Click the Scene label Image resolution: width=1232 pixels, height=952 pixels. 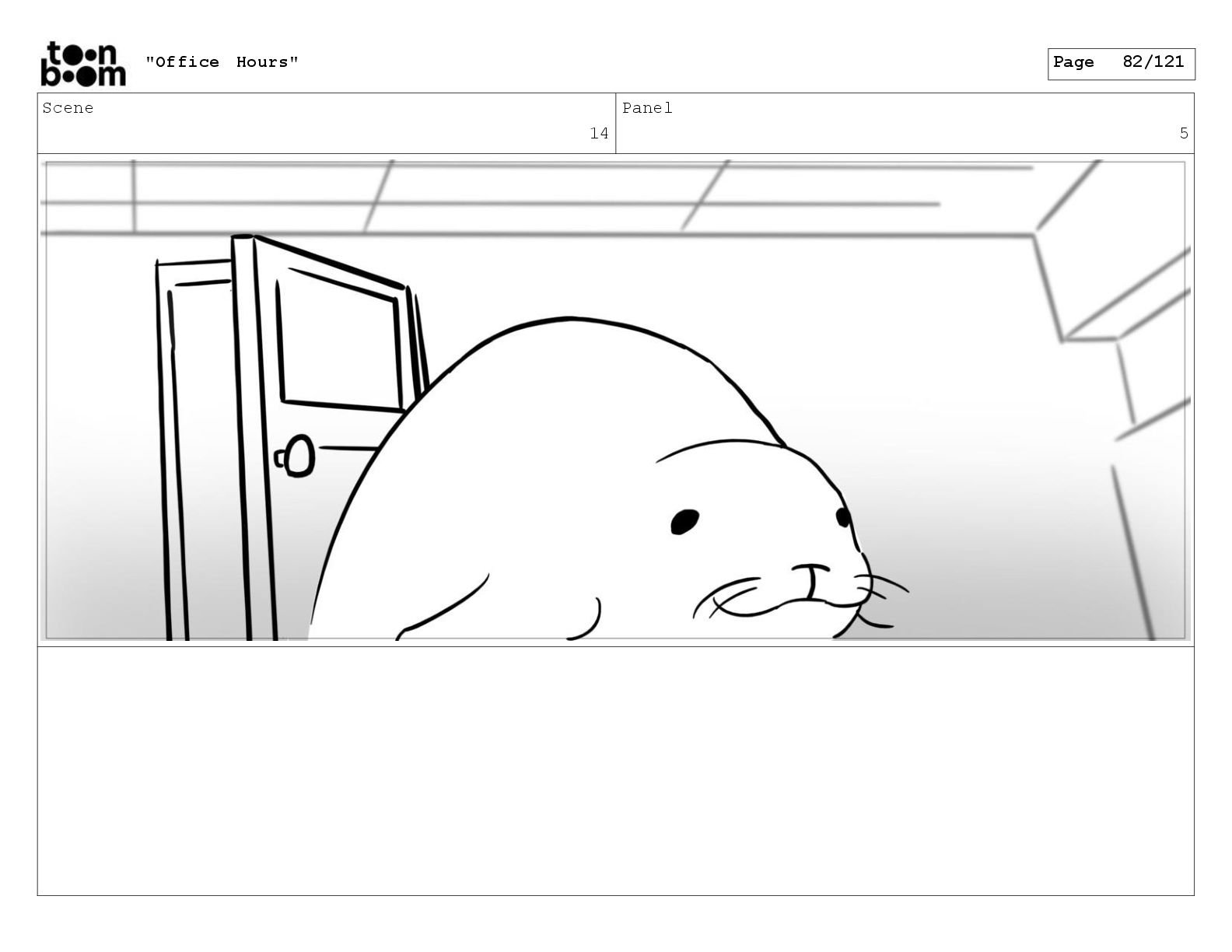pyautogui.click(x=68, y=108)
